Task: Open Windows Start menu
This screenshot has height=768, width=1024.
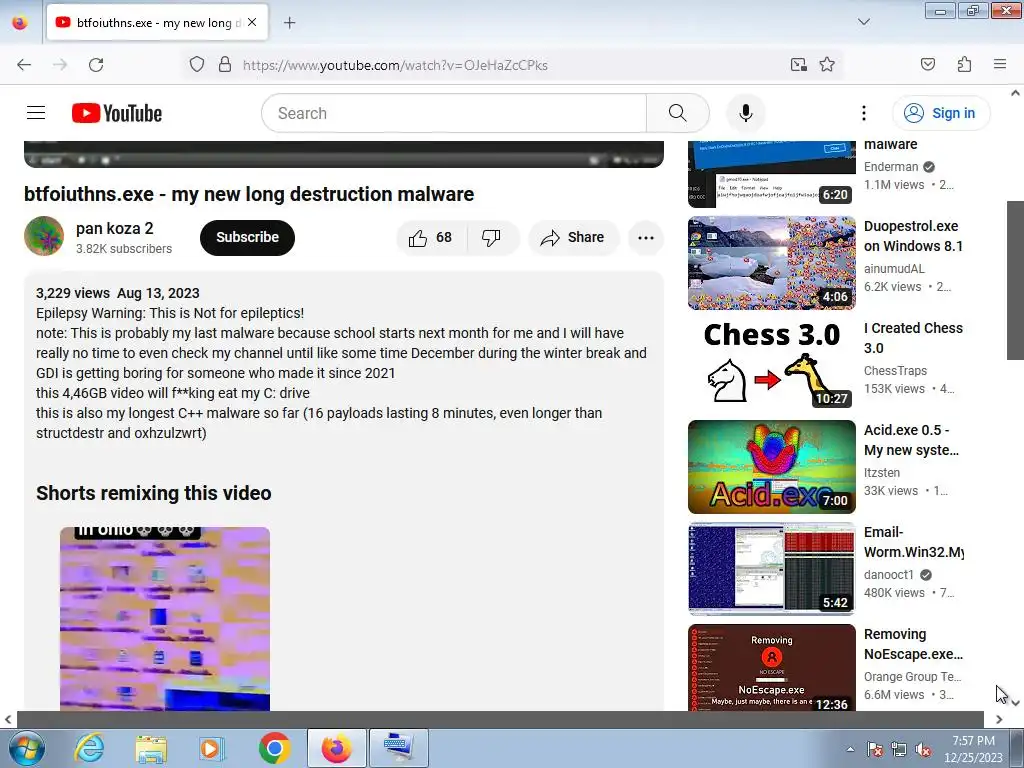Action: pos(25,748)
